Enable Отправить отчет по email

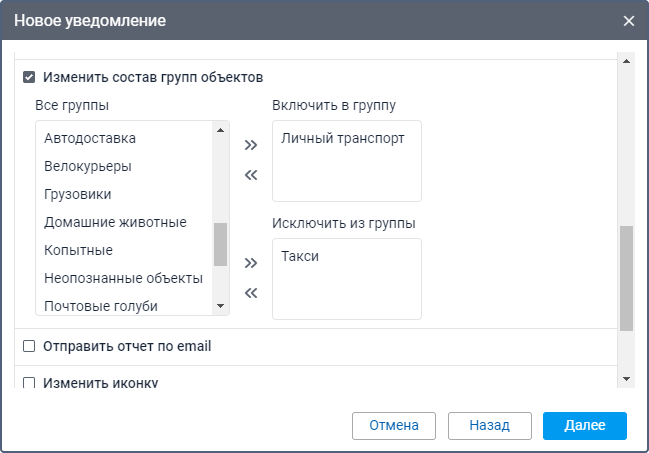(29, 347)
